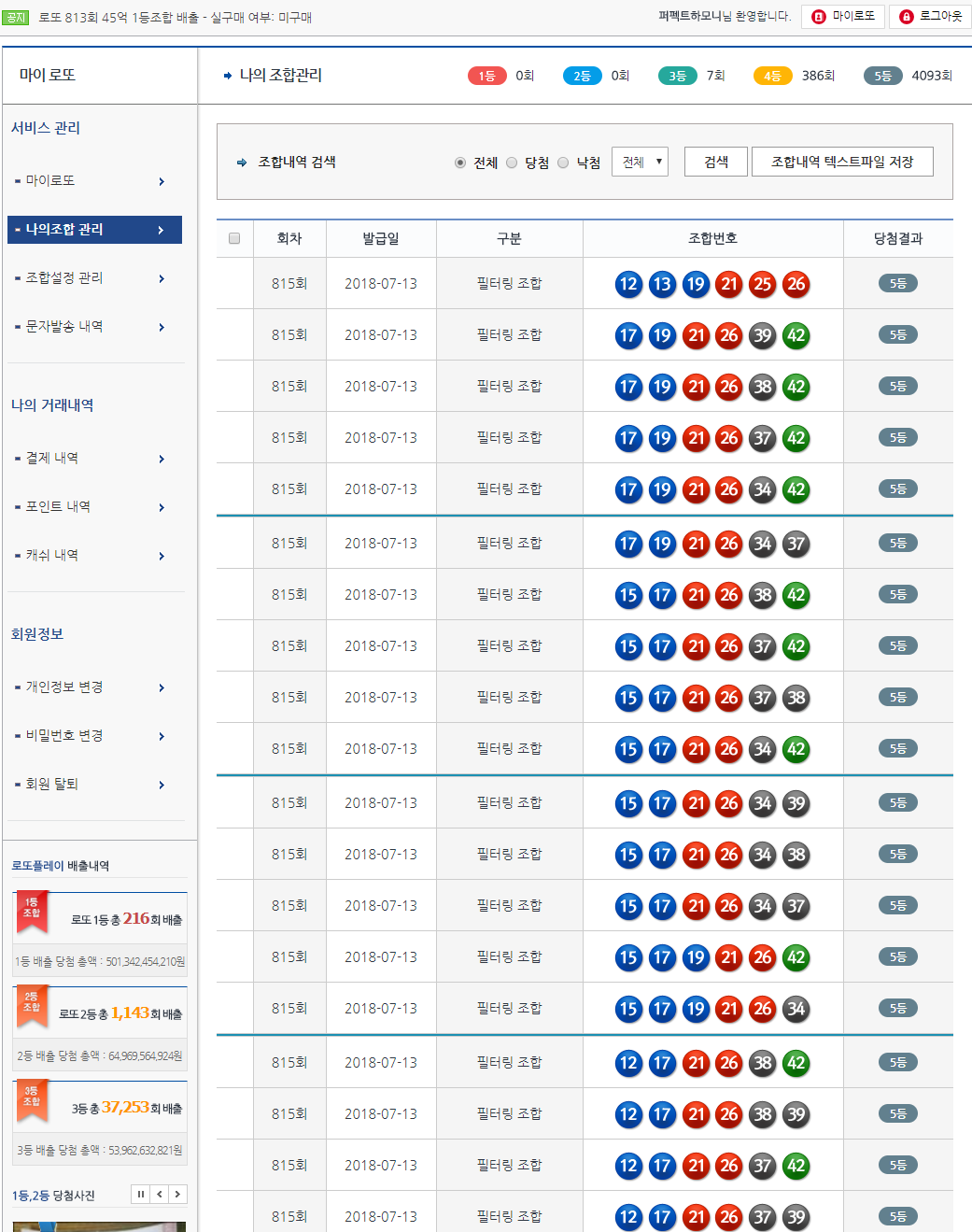Pause the 당첨사진 slideshow
Viewport: 972px width, 1232px height.
(x=141, y=1194)
